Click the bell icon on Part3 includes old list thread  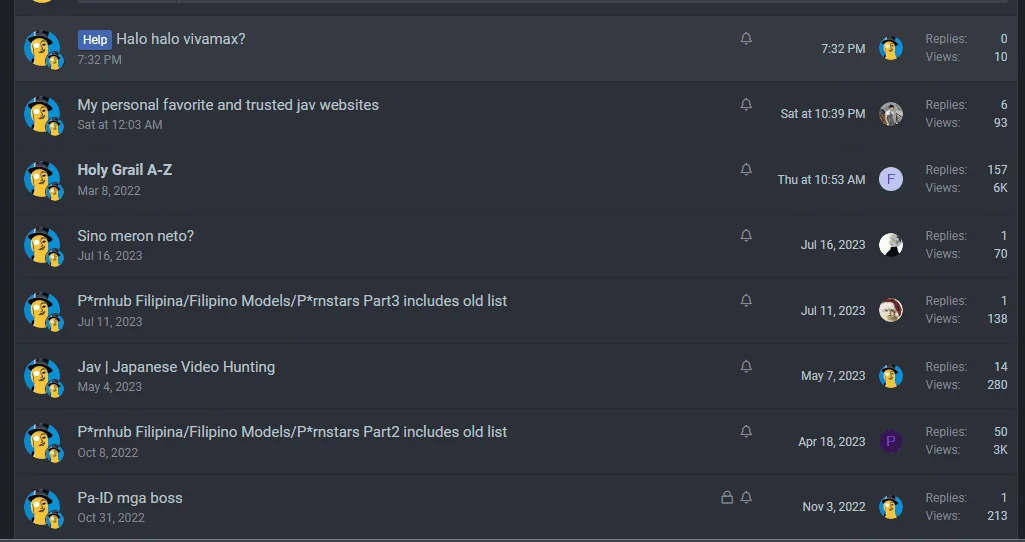click(746, 301)
